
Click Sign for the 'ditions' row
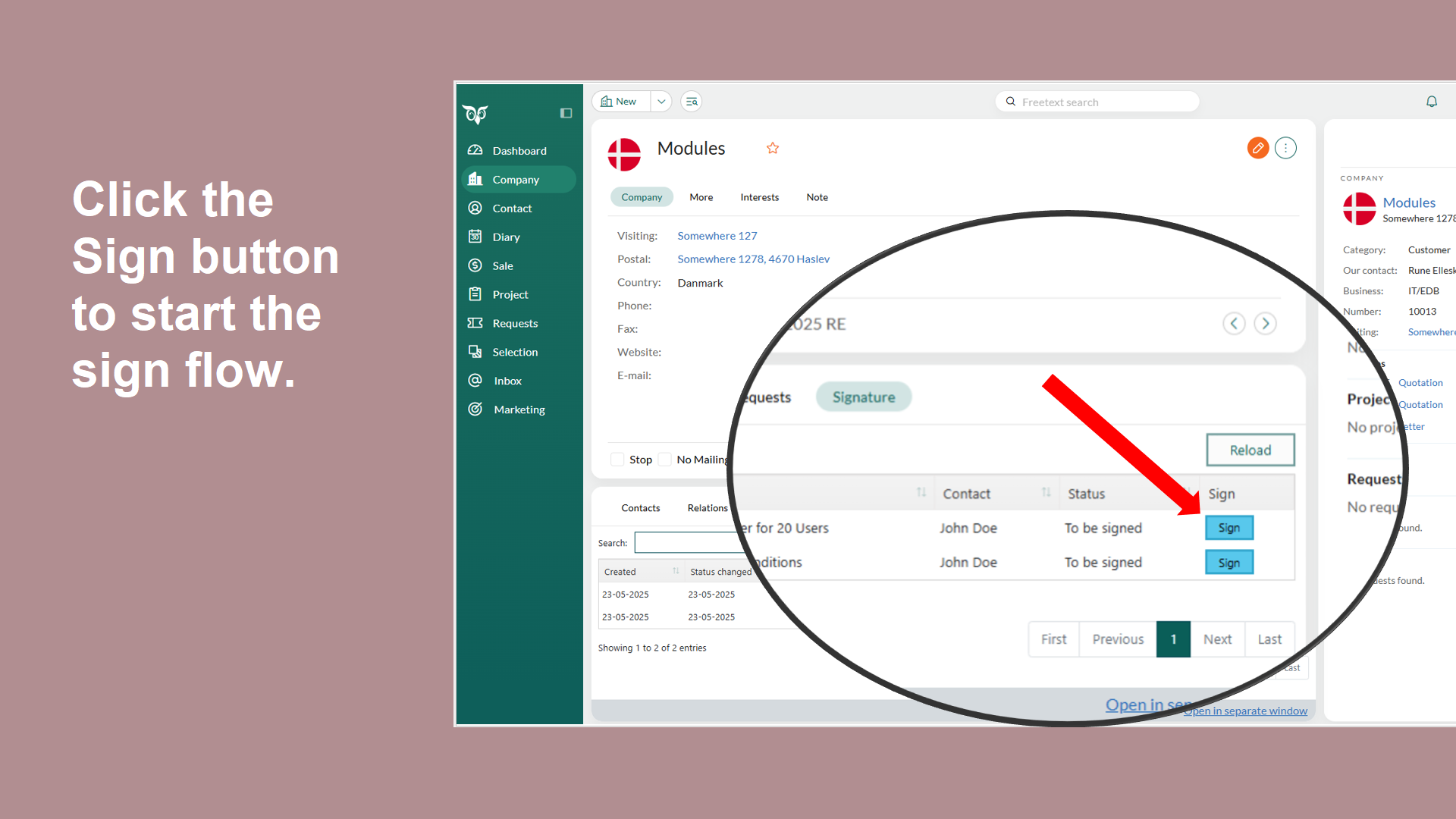tap(1228, 563)
